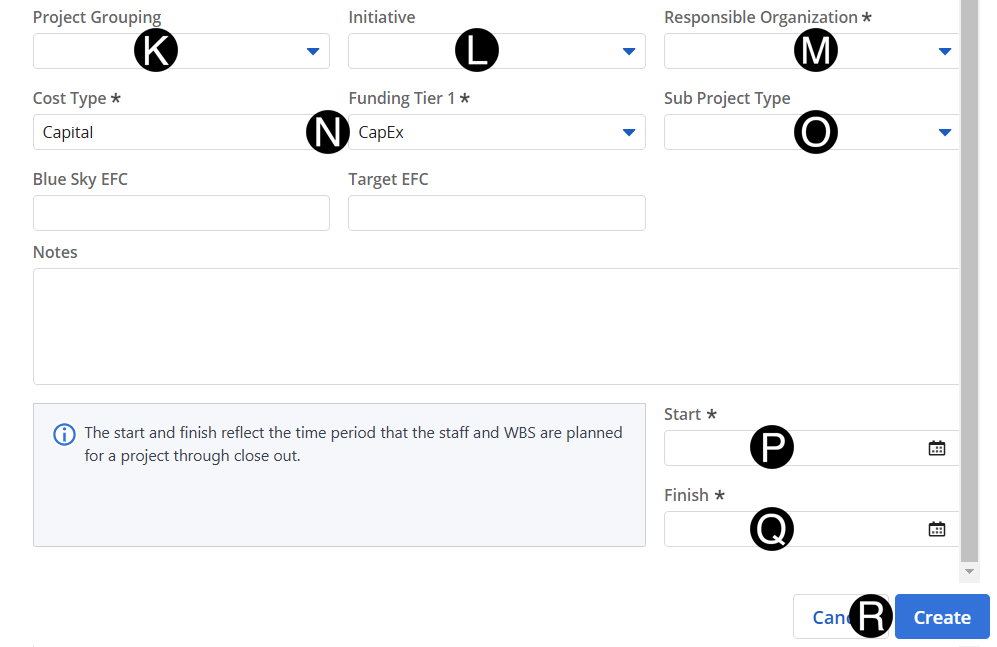Open the Initiative dropdown list
The width and height of the screenshot is (997, 647).
[628, 51]
